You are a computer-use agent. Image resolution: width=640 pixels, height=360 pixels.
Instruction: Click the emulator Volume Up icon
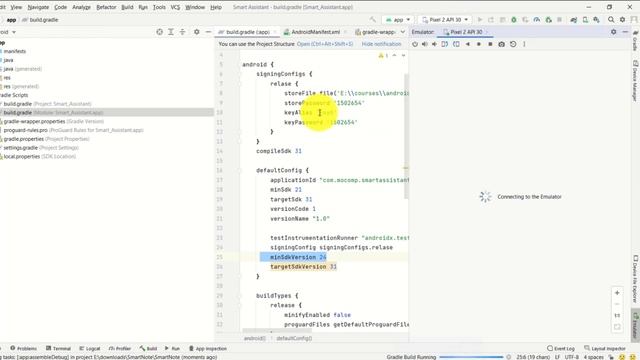click(424, 44)
